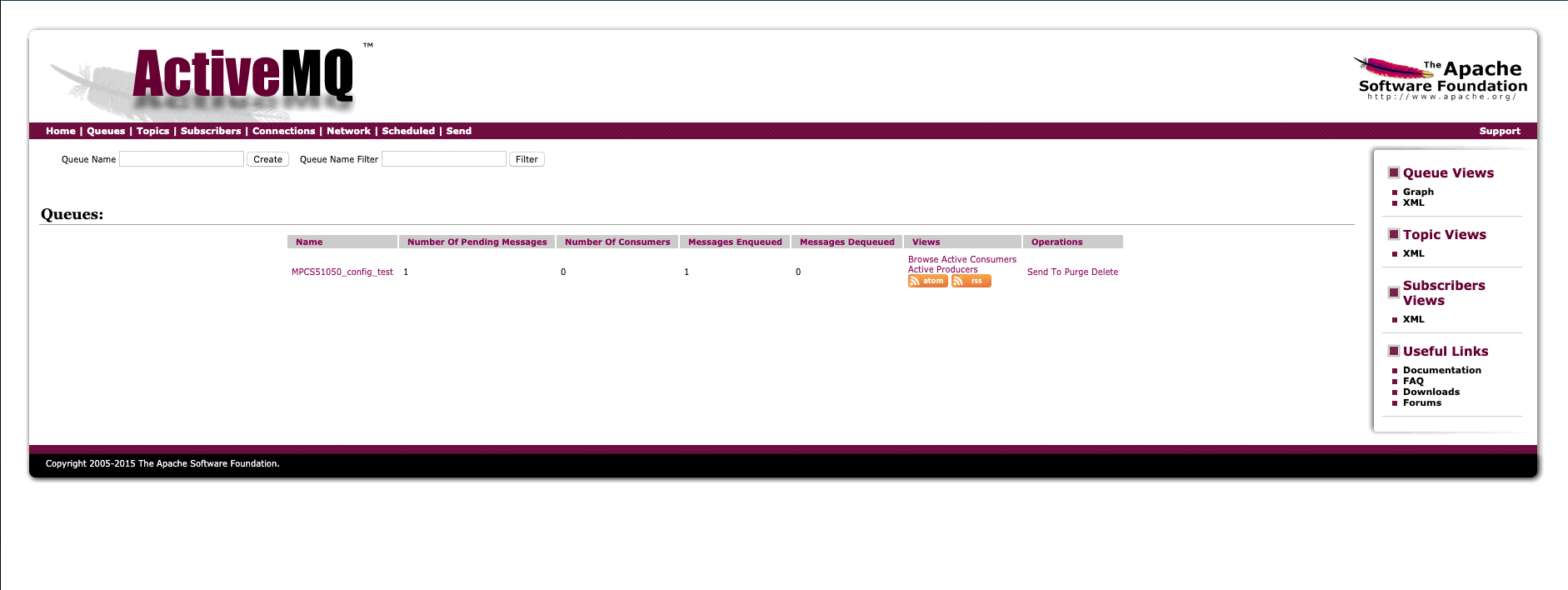Open the MPCS51050_config_test queue
This screenshot has height=590, width=1568.
[x=342, y=272]
